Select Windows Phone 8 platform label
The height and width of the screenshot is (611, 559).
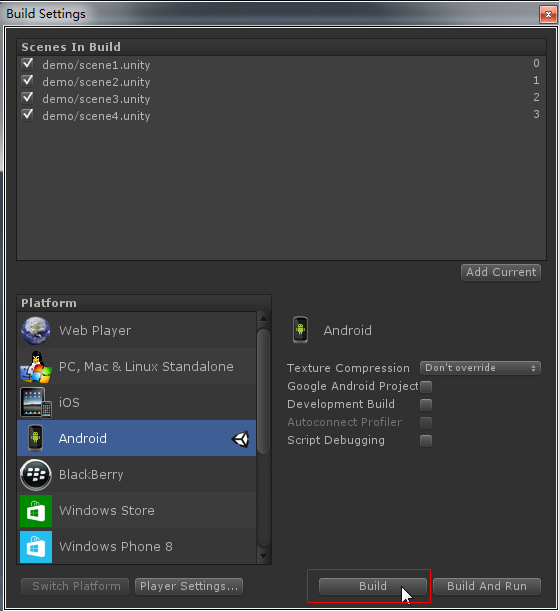[x=116, y=546]
